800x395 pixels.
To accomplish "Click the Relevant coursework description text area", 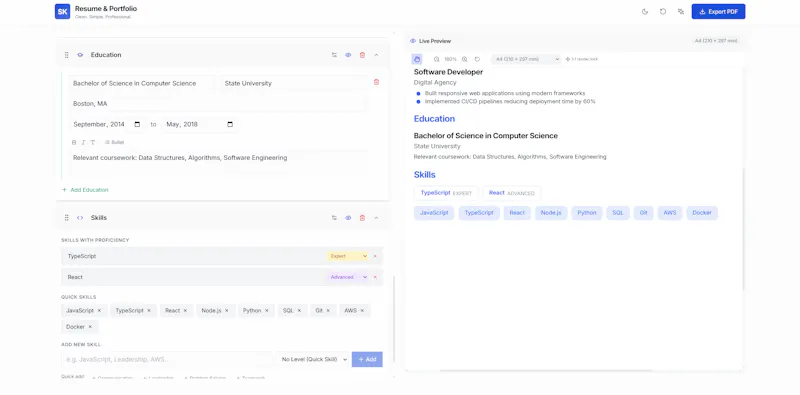I will pos(218,162).
